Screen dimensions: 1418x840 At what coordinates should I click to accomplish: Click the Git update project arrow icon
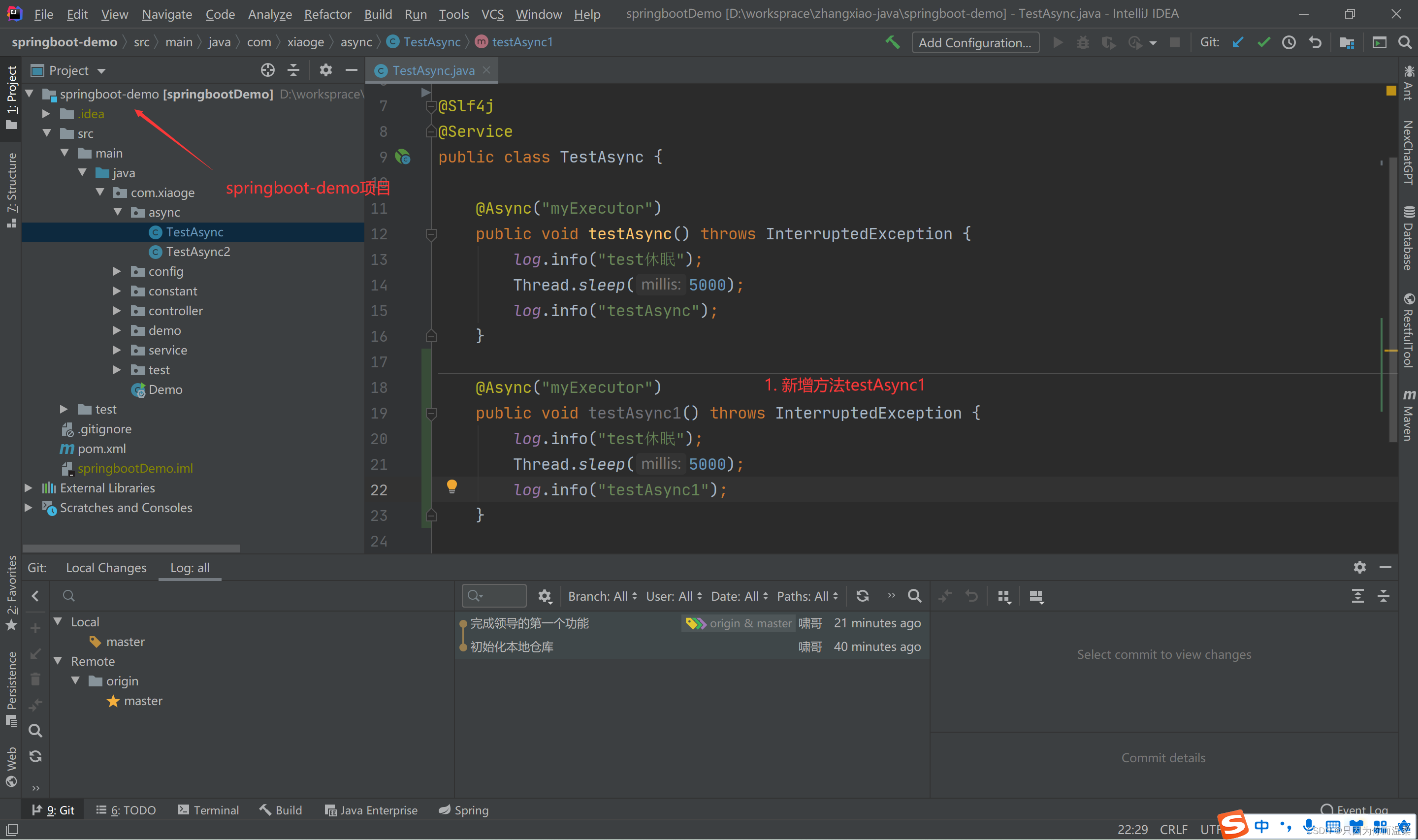[x=1238, y=42]
